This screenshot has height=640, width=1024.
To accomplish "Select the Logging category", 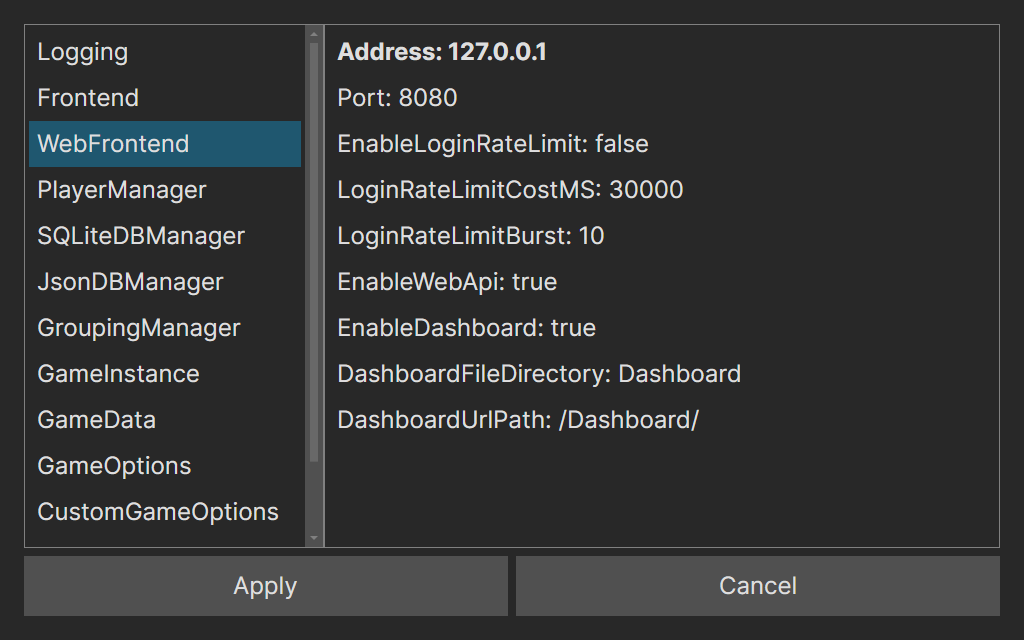I will point(83,52).
